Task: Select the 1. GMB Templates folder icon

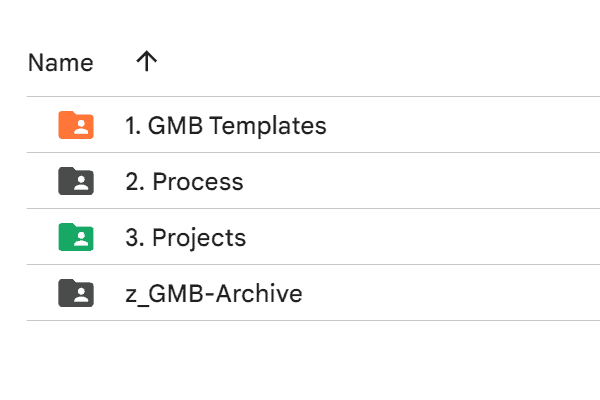Action: (x=76, y=125)
